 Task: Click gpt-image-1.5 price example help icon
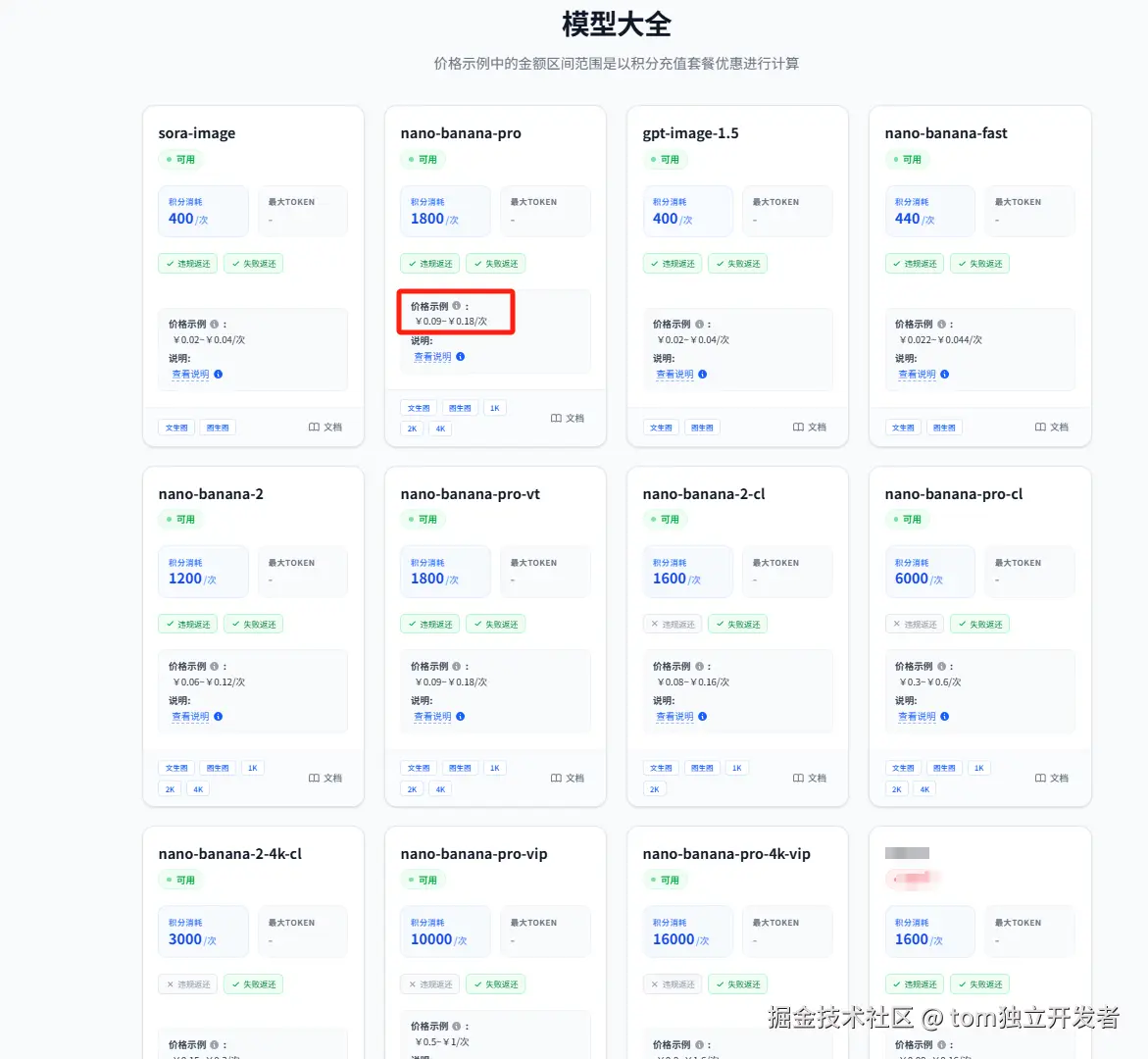(699, 324)
